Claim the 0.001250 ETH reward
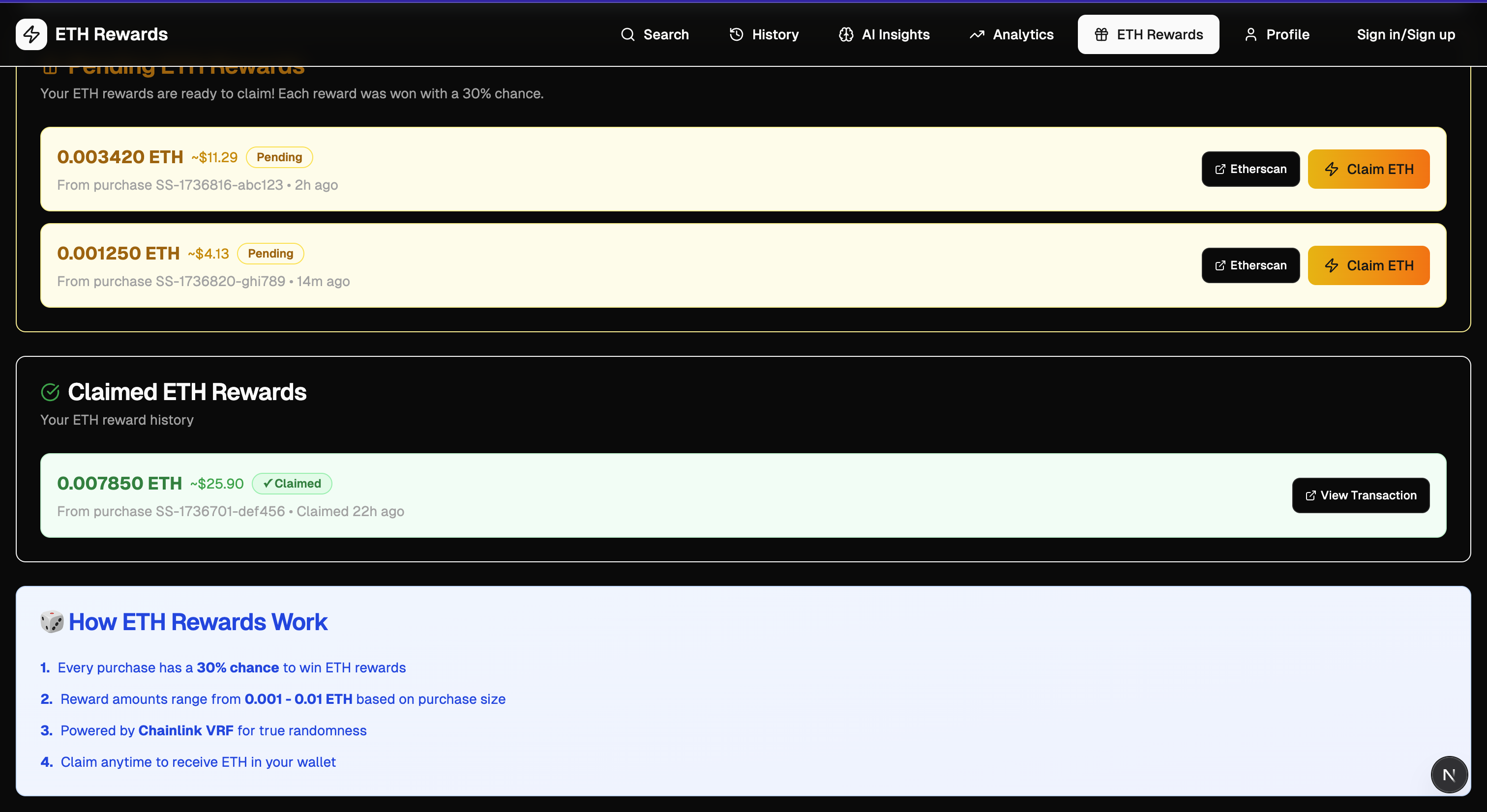 point(1368,265)
